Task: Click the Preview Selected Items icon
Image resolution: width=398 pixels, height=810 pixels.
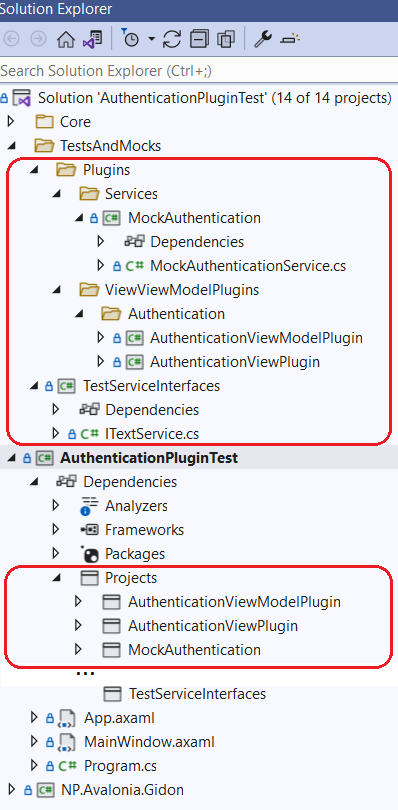Action: 290,39
